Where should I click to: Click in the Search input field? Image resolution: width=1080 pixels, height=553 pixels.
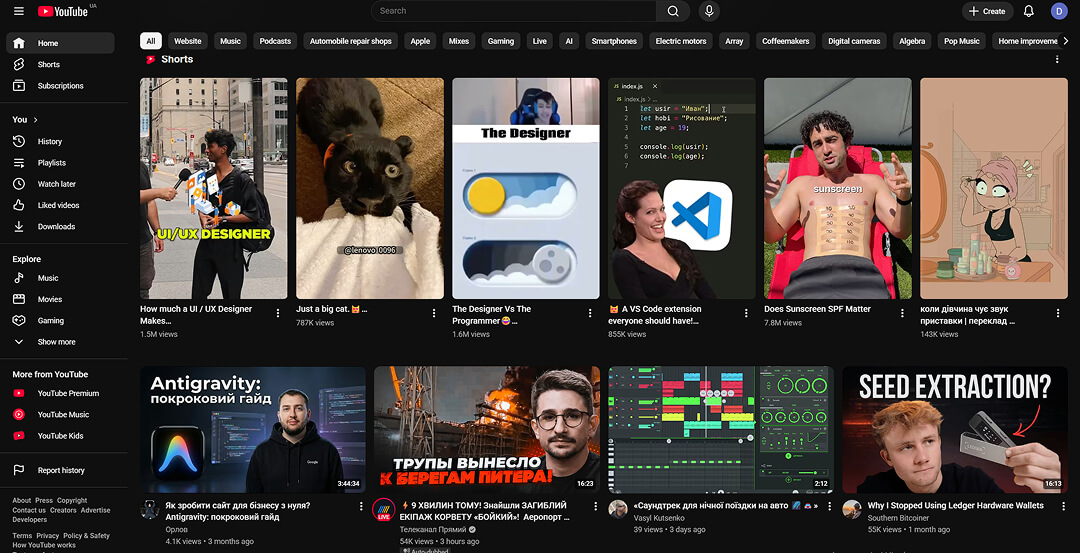click(514, 11)
